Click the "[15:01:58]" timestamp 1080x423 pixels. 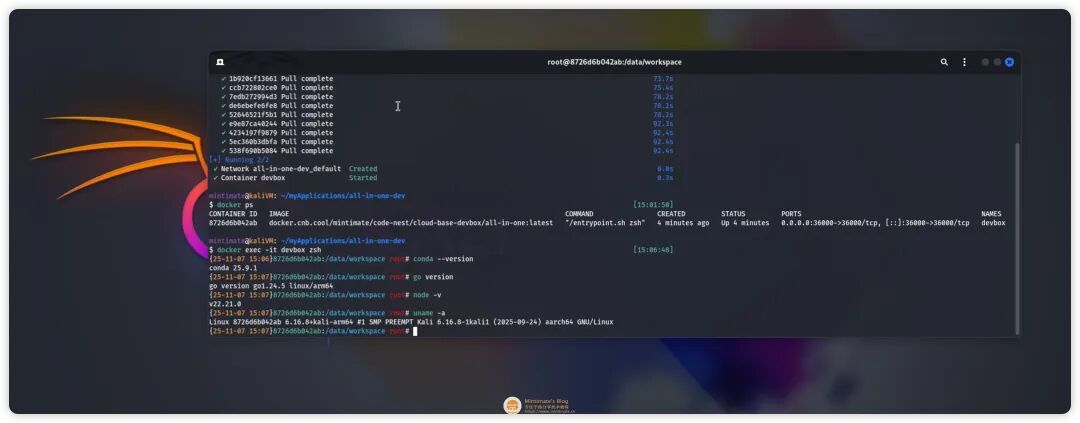(x=653, y=205)
